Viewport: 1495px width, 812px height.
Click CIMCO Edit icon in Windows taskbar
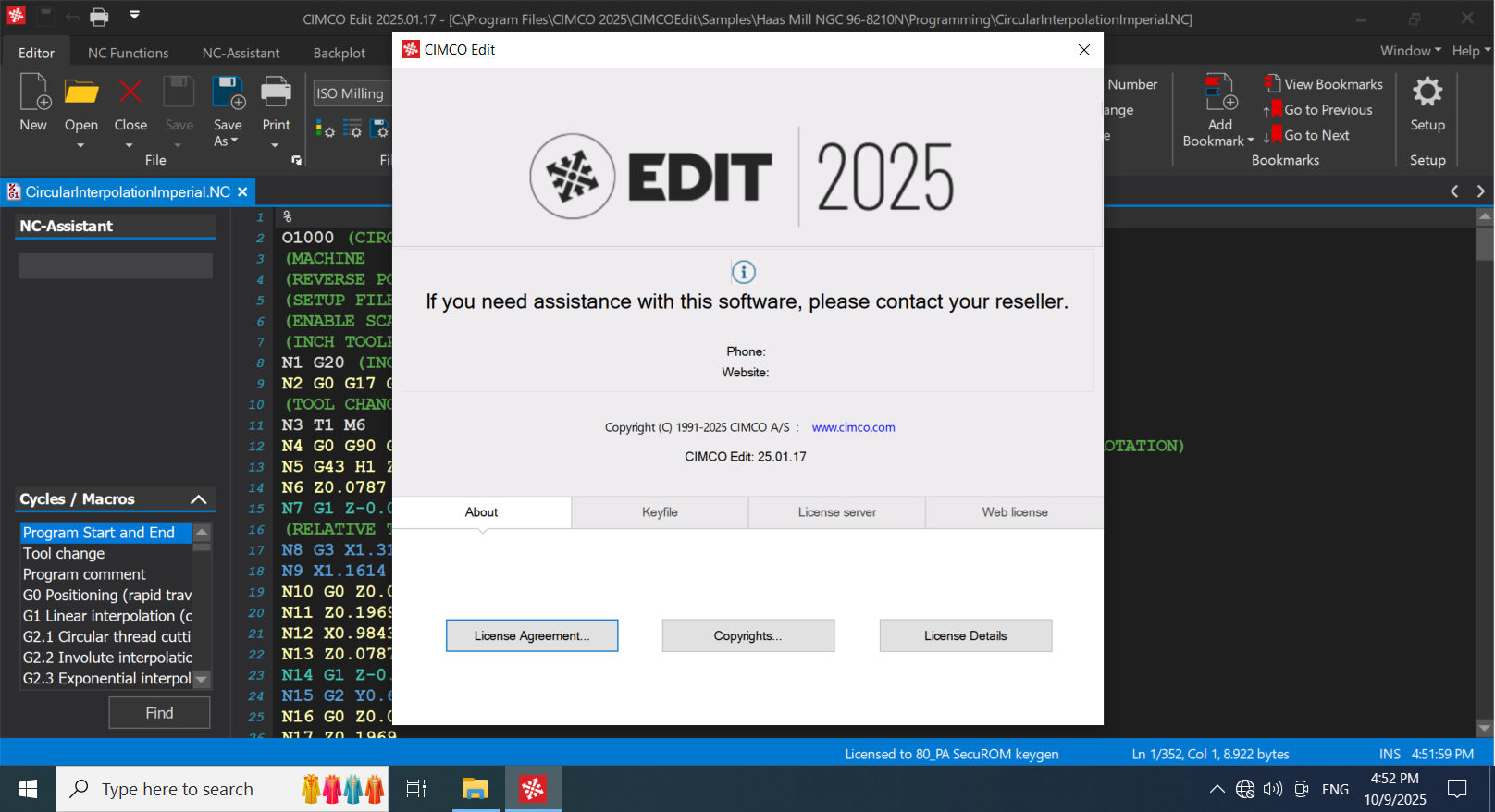tap(533, 789)
